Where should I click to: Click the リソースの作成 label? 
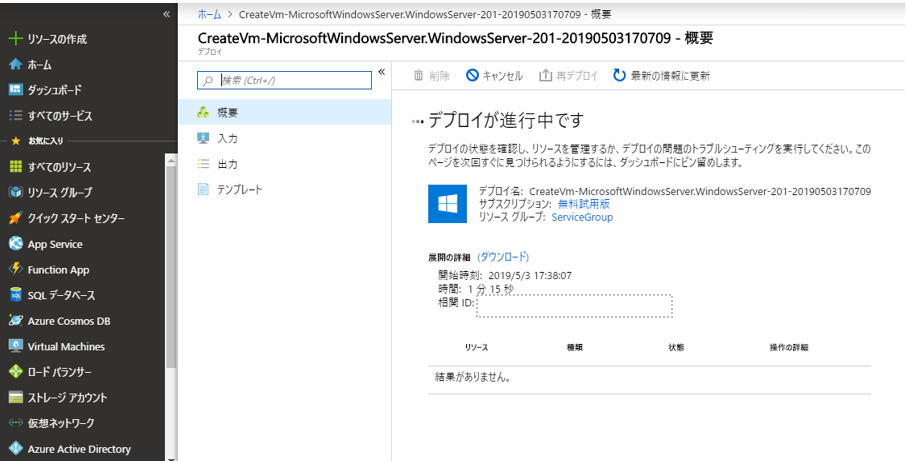pyautogui.click(x=57, y=39)
